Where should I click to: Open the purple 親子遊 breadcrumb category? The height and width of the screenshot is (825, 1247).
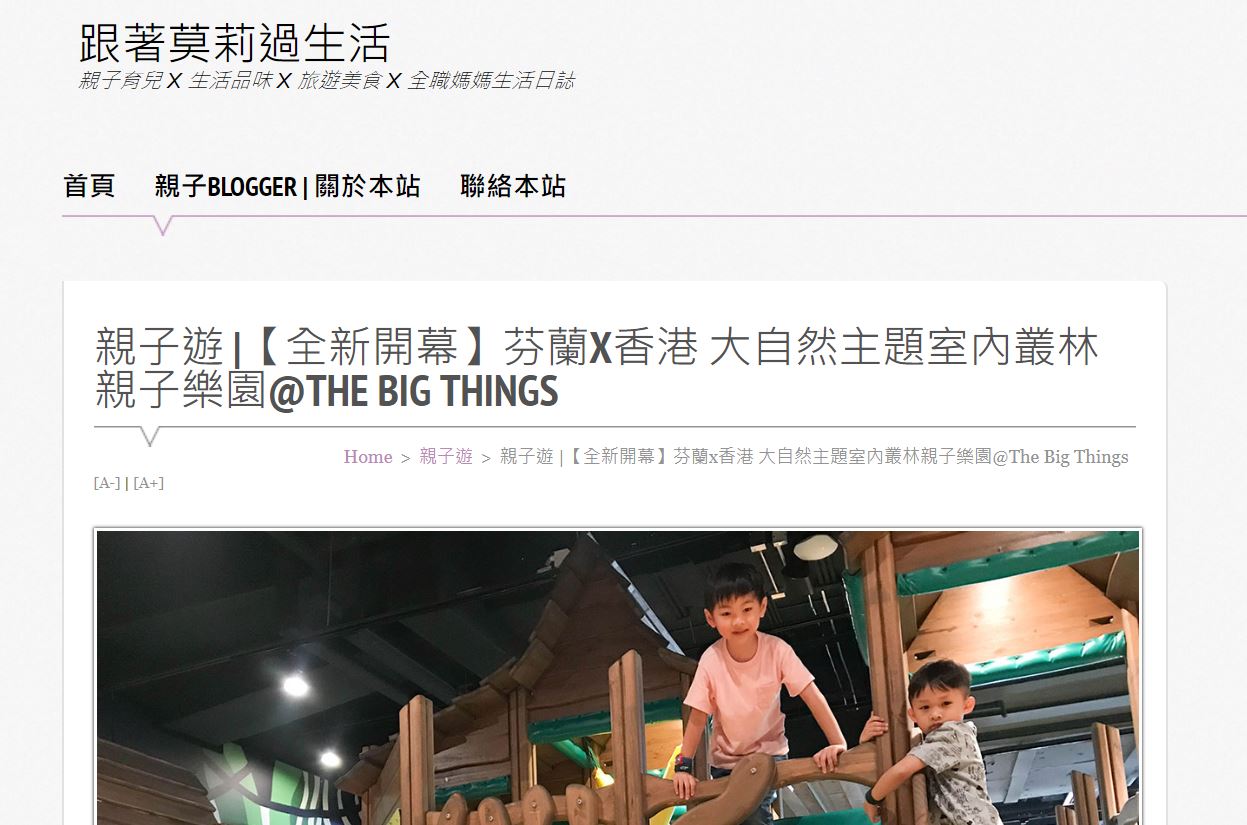click(x=446, y=457)
